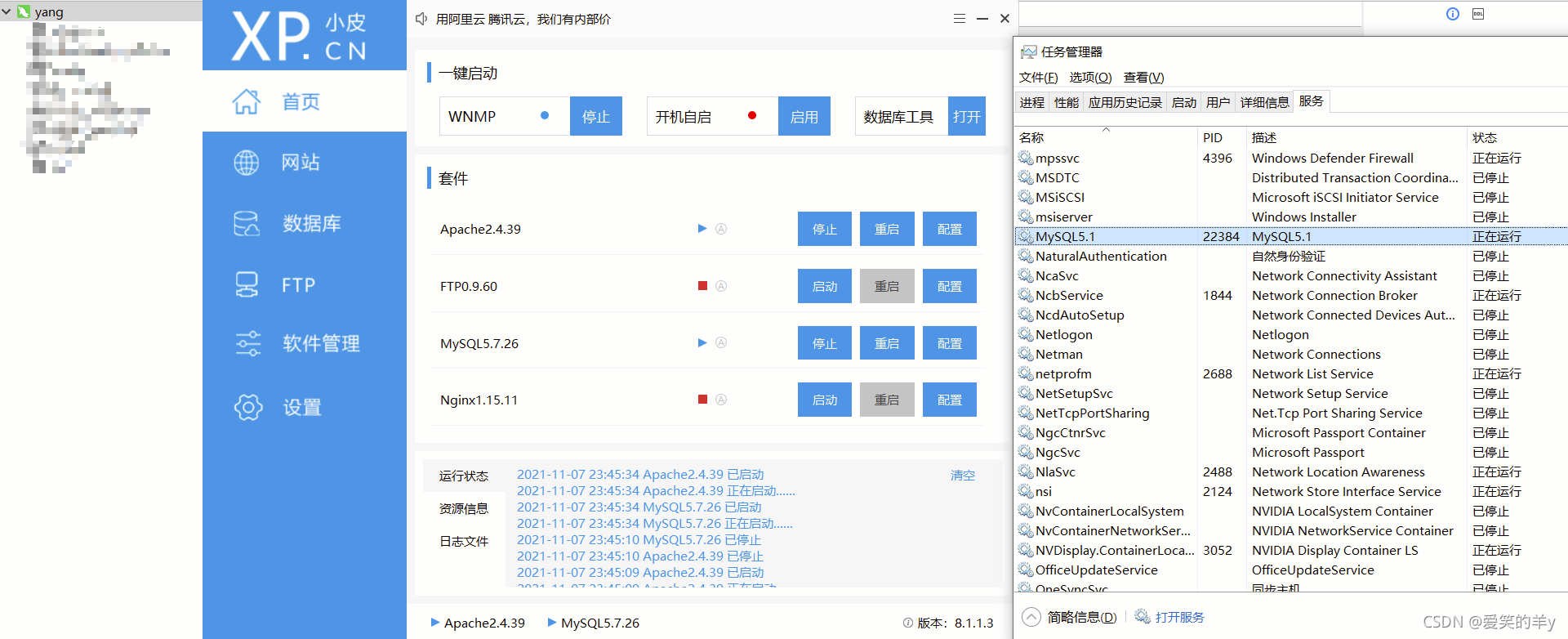The height and width of the screenshot is (639, 1568).
Task: Click the 打开服务 link
Action: 1180,617
